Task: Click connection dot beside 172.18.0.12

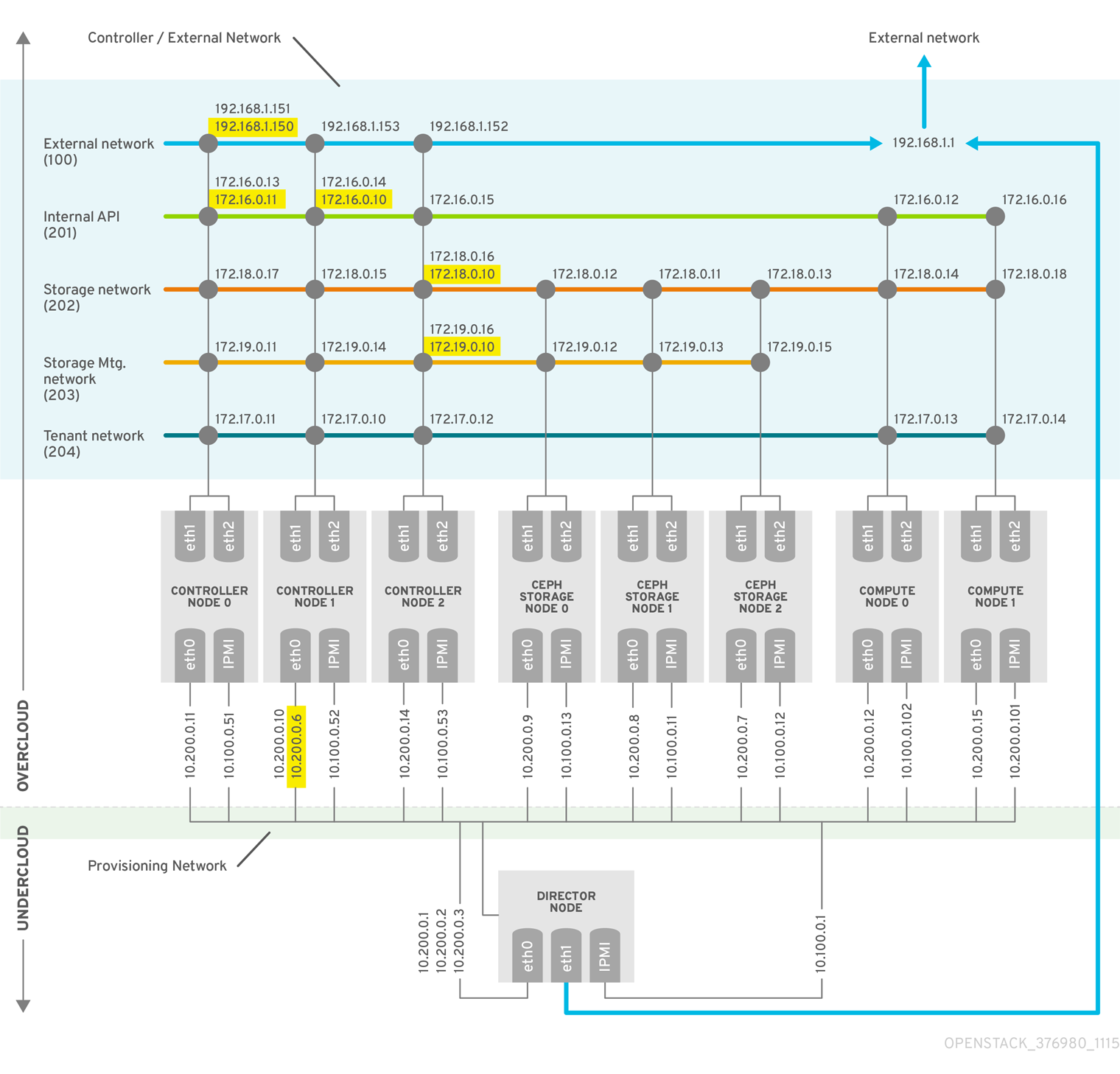Action: tap(545, 289)
